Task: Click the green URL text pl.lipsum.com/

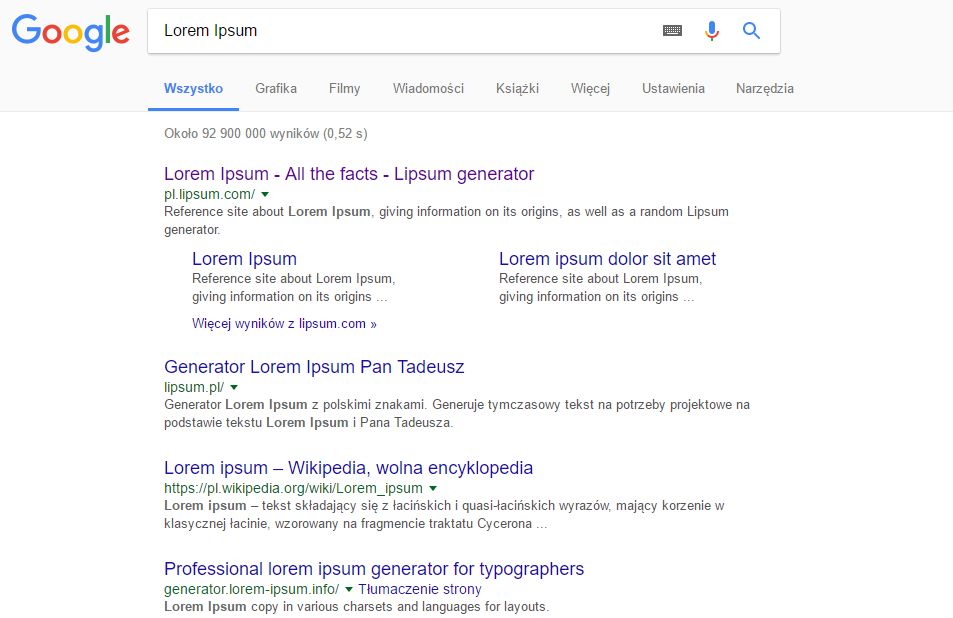Action: (210, 194)
